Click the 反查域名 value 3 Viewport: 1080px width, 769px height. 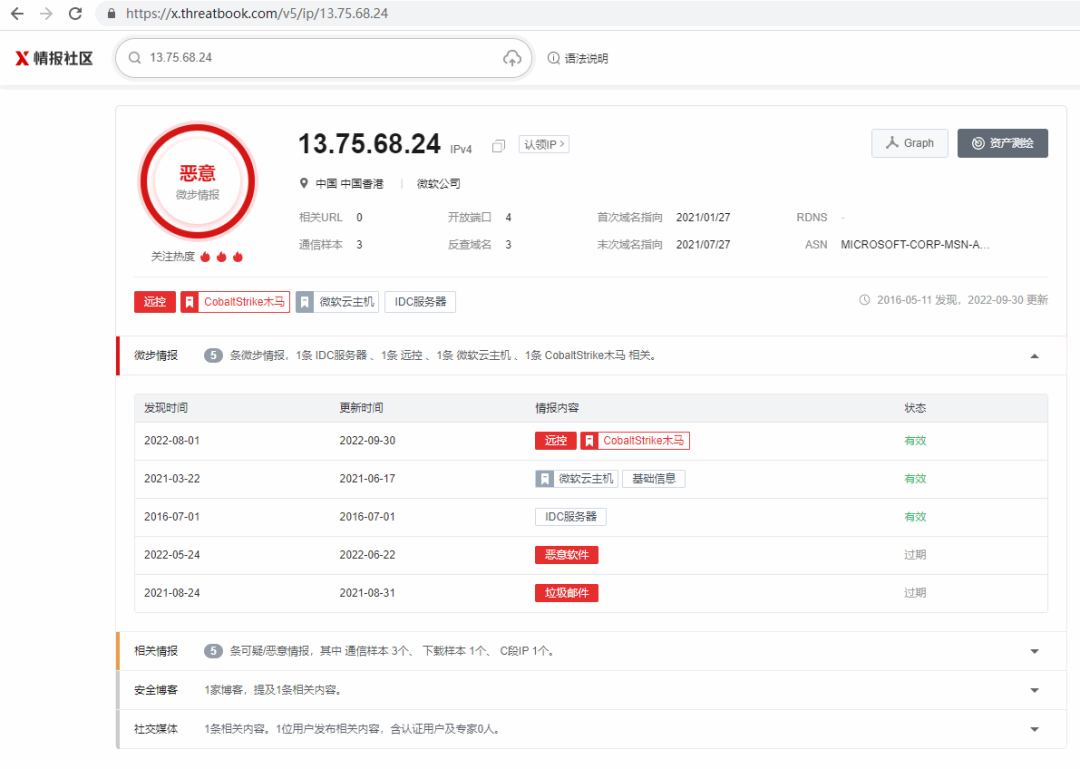508,245
